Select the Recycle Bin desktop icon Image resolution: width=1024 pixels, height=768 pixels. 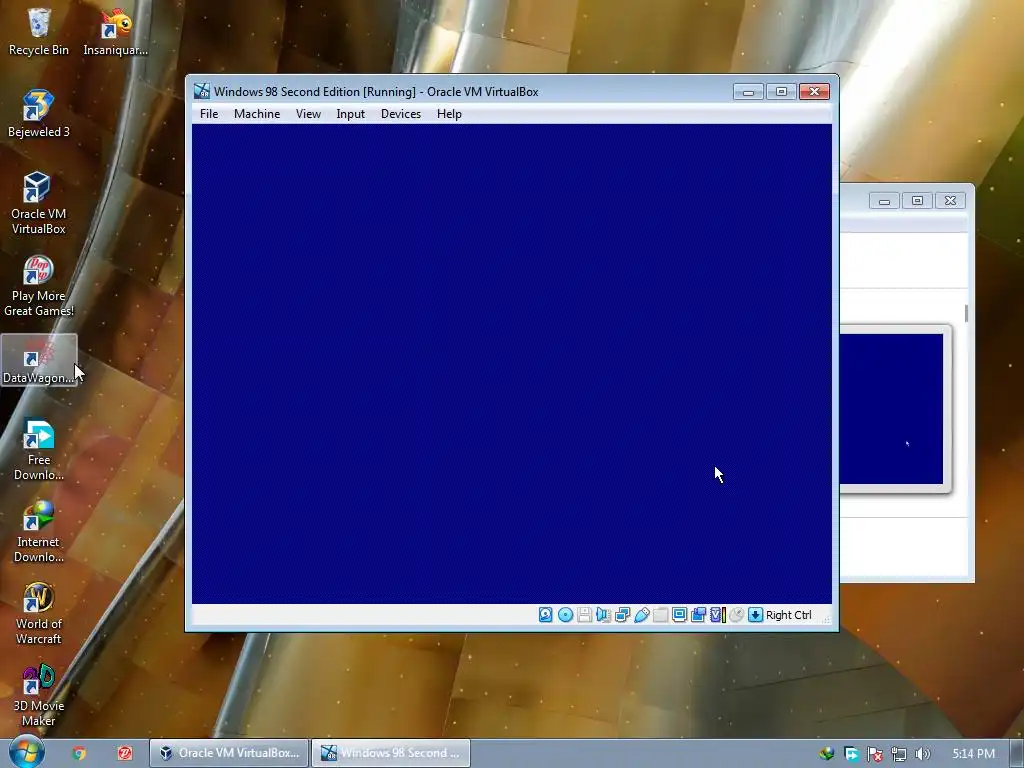pos(39,32)
